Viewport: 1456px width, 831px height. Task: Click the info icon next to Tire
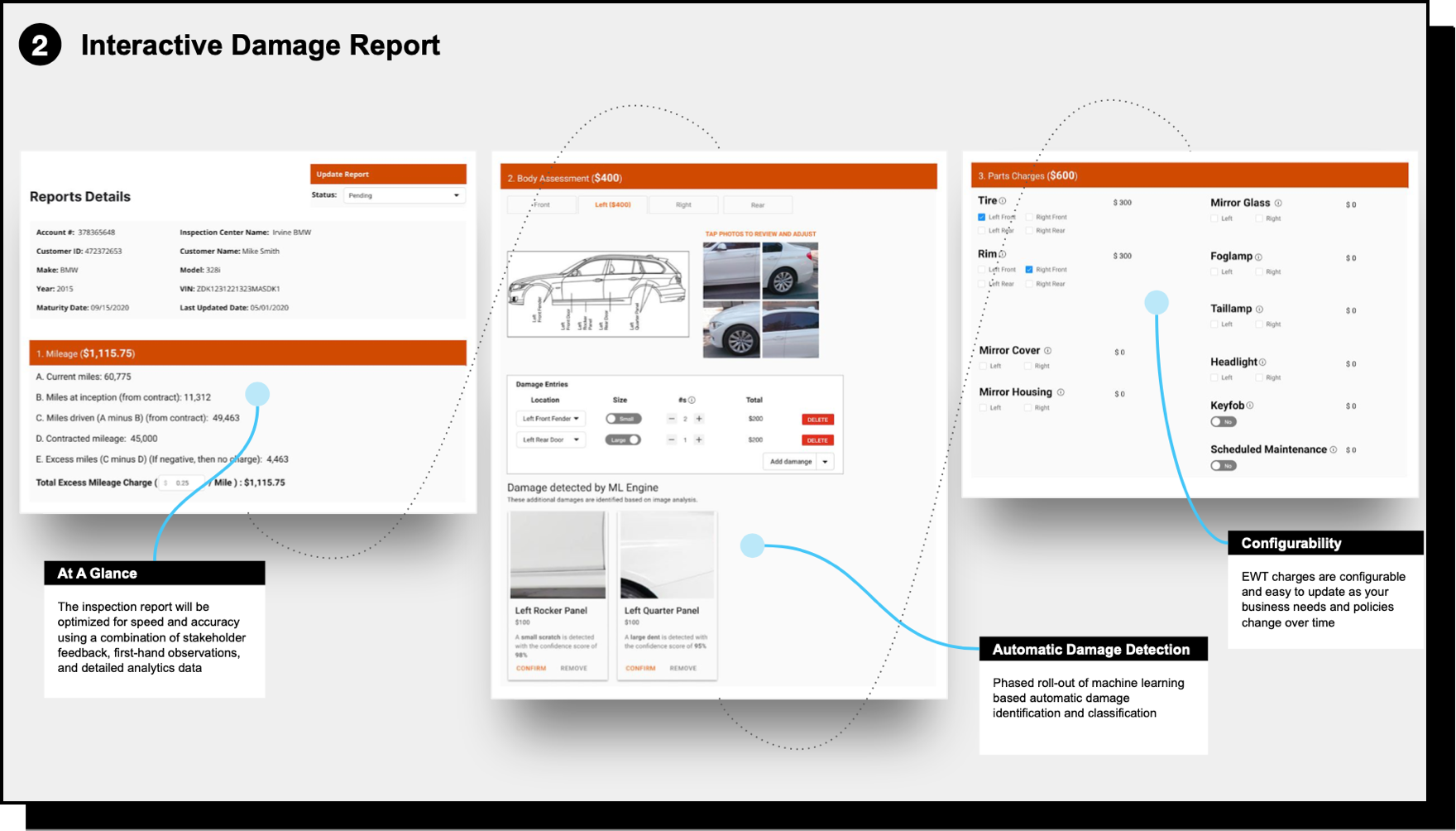click(1003, 201)
